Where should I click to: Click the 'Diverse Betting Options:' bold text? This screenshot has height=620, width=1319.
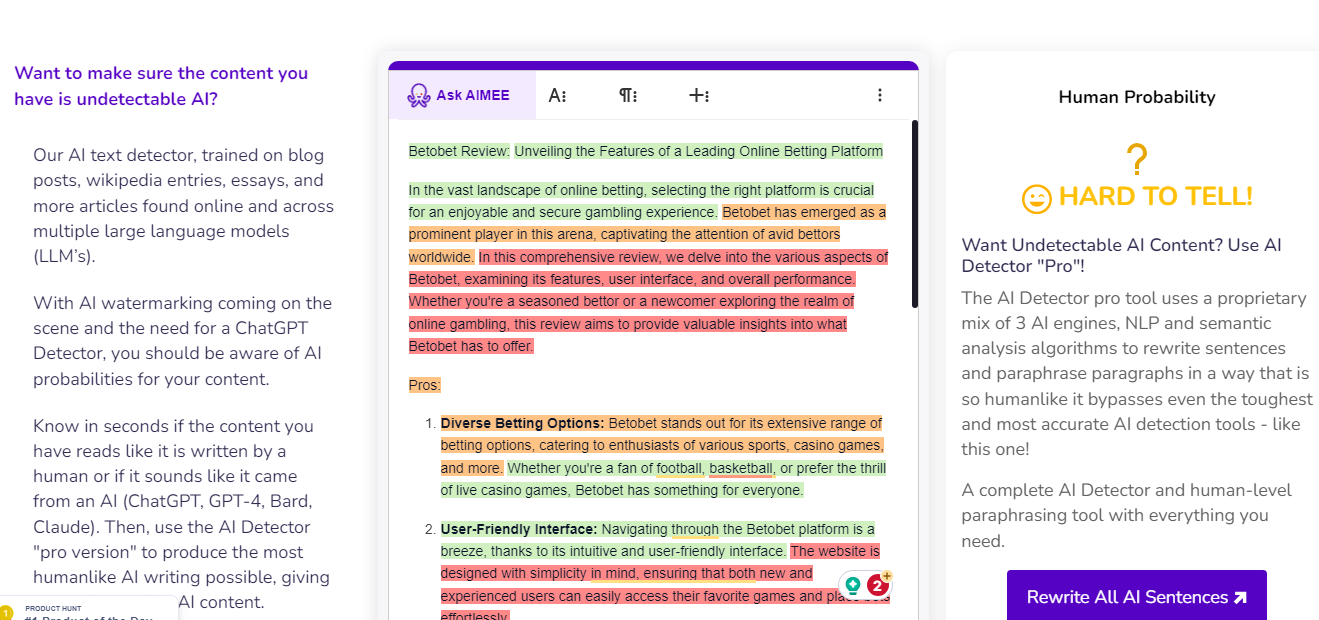tap(522, 423)
